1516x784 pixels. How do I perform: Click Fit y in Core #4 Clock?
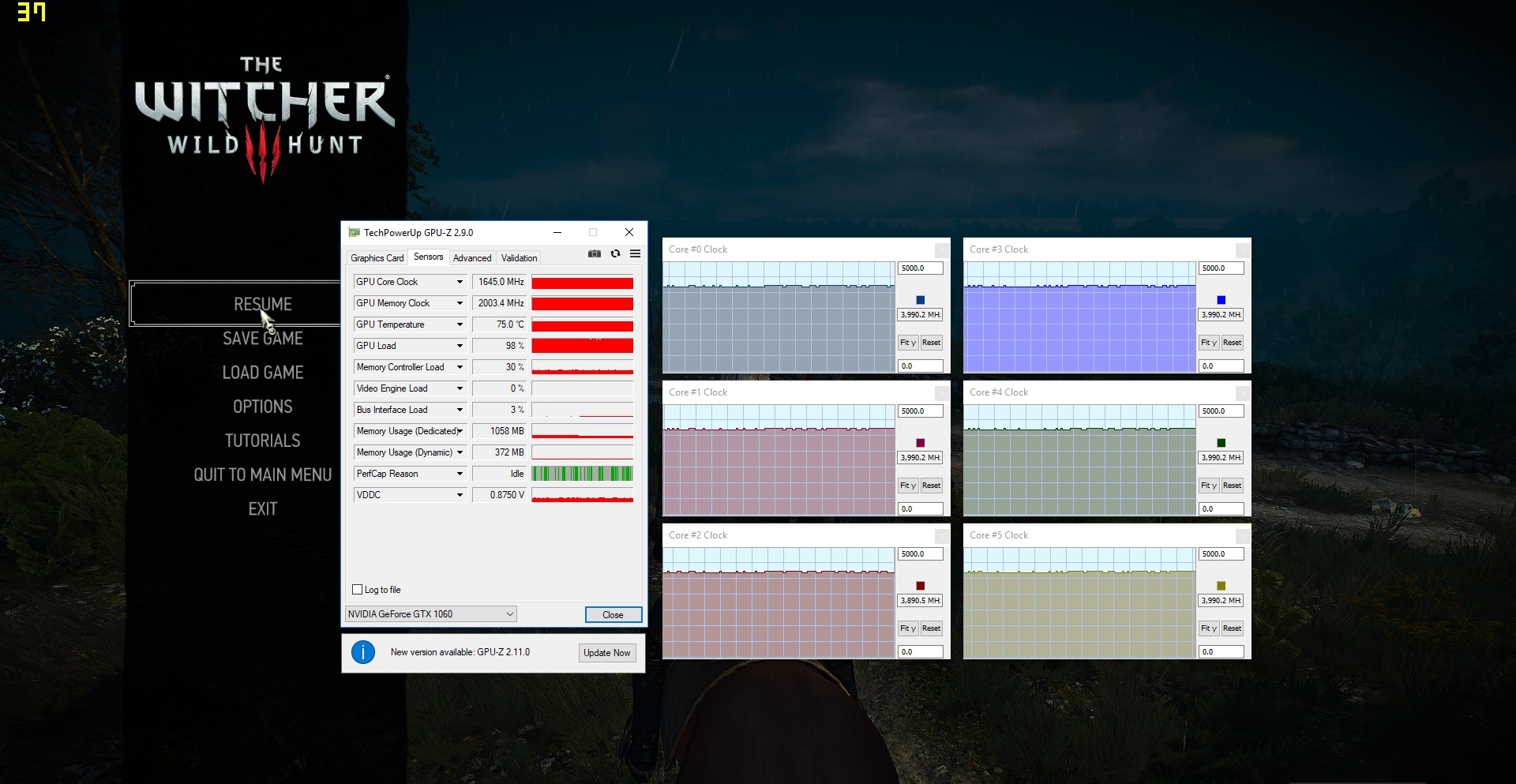tap(1209, 486)
